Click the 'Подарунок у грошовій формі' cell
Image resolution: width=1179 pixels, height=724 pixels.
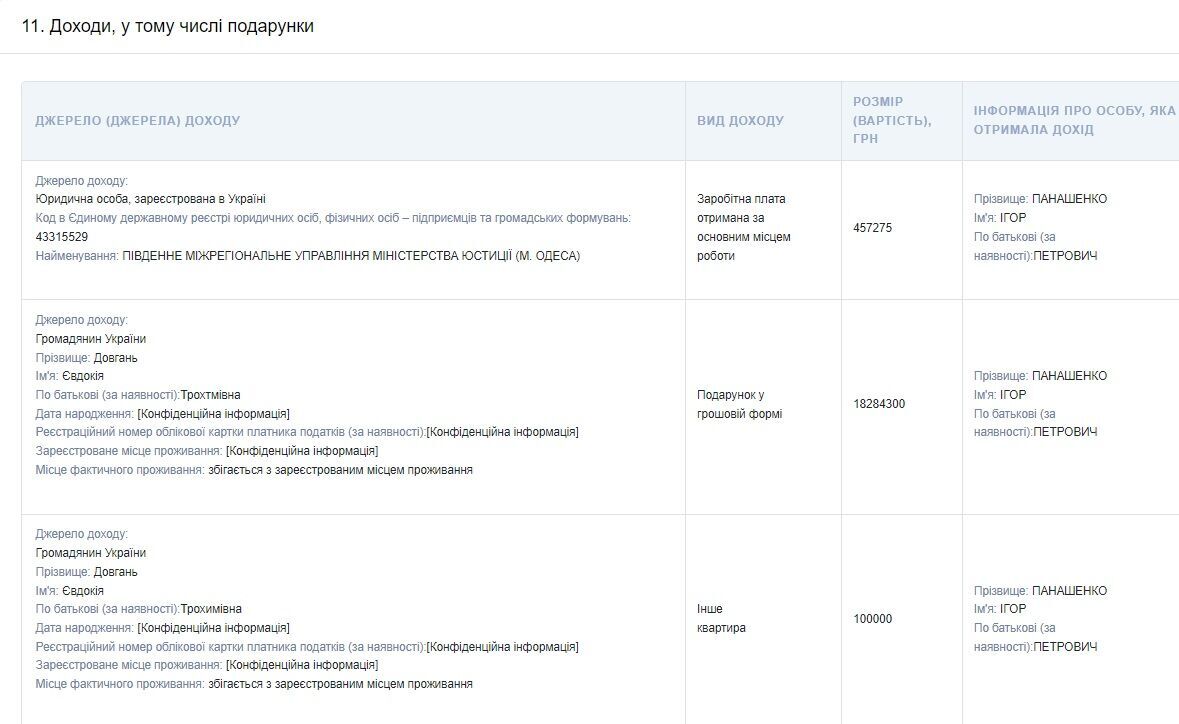tap(739, 404)
